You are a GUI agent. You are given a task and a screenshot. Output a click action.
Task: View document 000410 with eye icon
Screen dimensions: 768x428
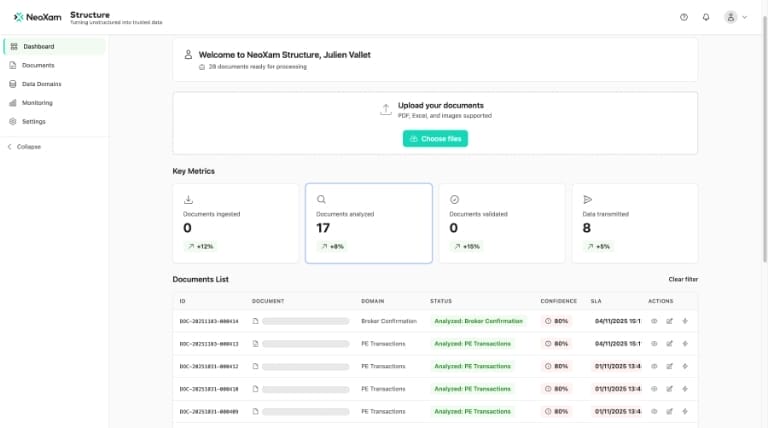pyautogui.click(x=654, y=389)
